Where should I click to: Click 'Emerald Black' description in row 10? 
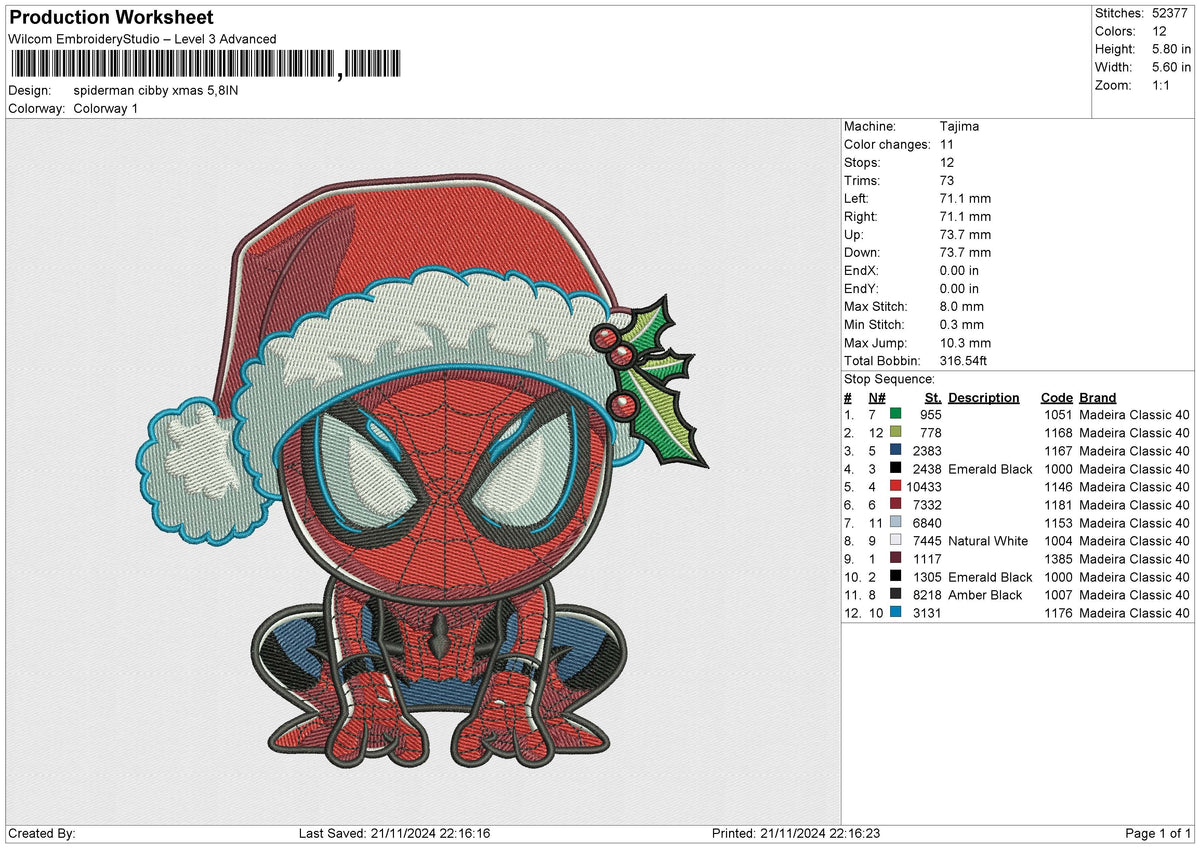point(990,577)
